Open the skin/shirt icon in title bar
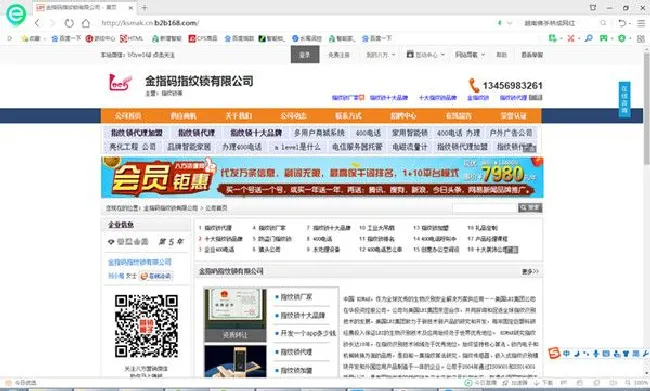The image size is (650, 391). click(x=593, y=7)
